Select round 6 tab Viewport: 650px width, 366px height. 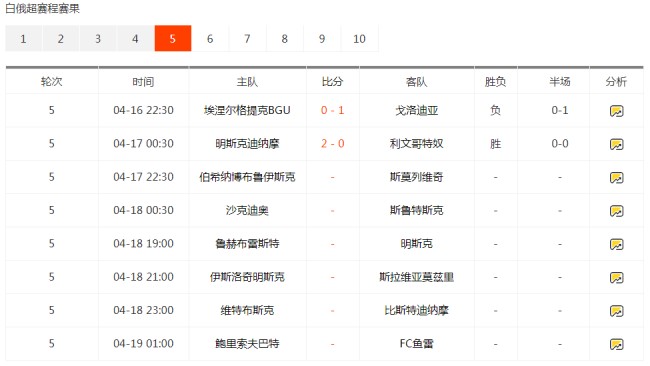210,39
